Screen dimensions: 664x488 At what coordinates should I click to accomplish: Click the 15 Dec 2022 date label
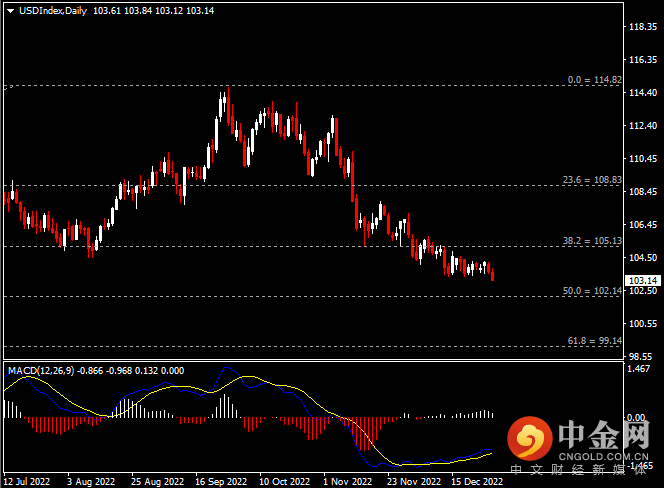click(474, 480)
